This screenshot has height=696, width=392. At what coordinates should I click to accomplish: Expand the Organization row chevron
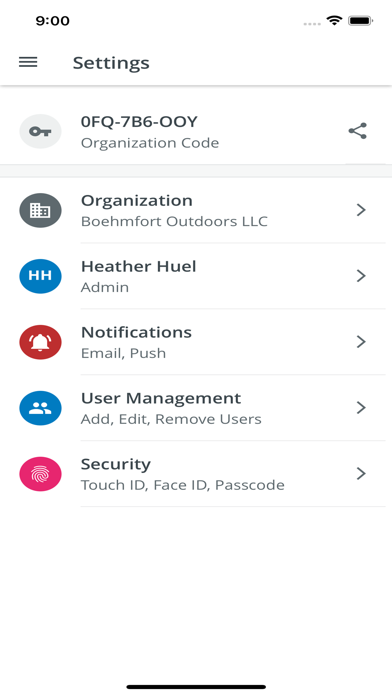point(361,210)
